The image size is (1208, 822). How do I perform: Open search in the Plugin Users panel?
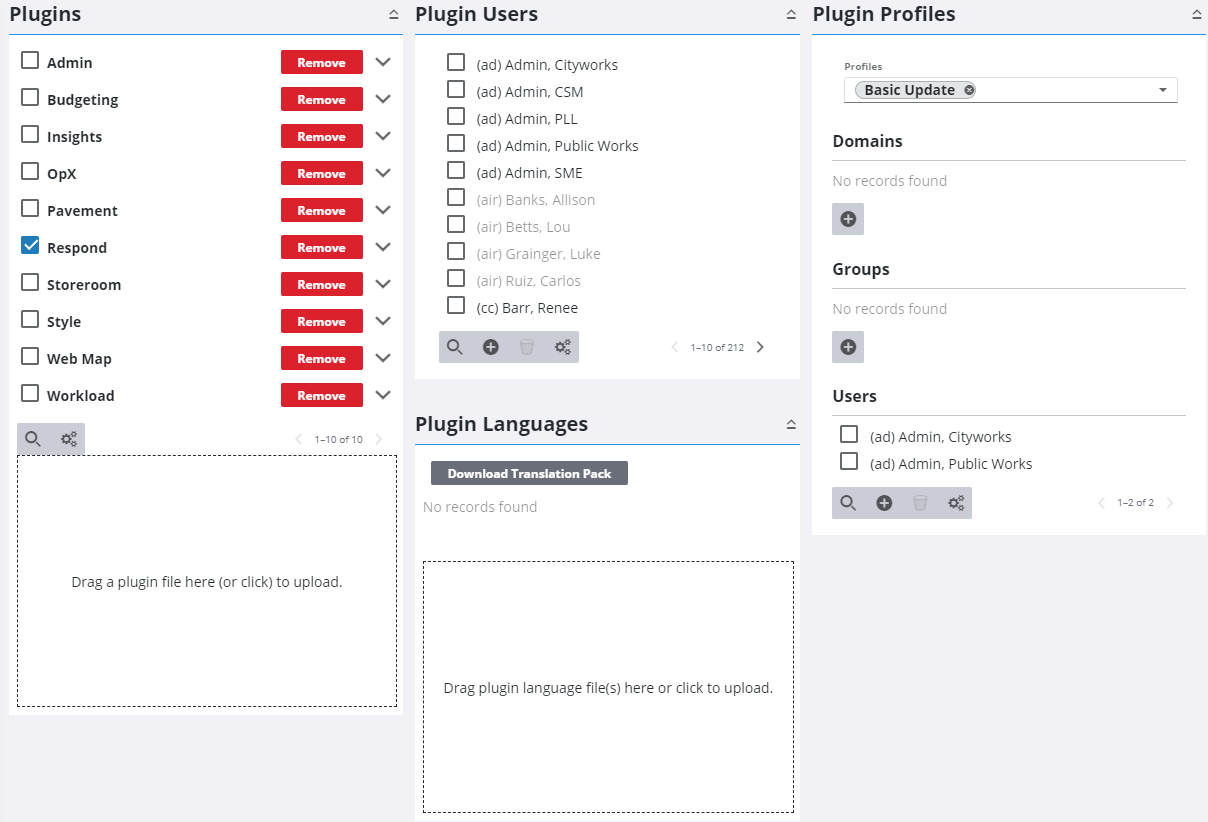(x=455, y=347)
